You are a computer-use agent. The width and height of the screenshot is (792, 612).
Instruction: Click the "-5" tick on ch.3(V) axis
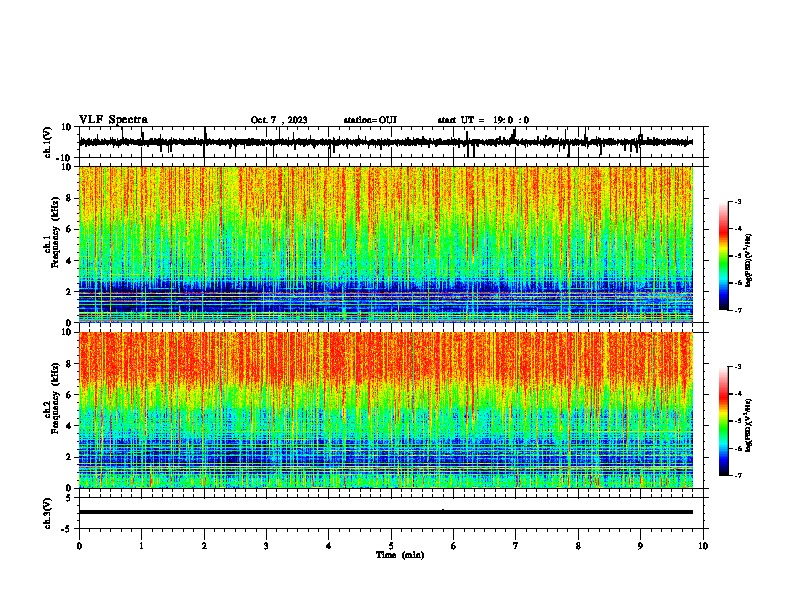(68, 528)
